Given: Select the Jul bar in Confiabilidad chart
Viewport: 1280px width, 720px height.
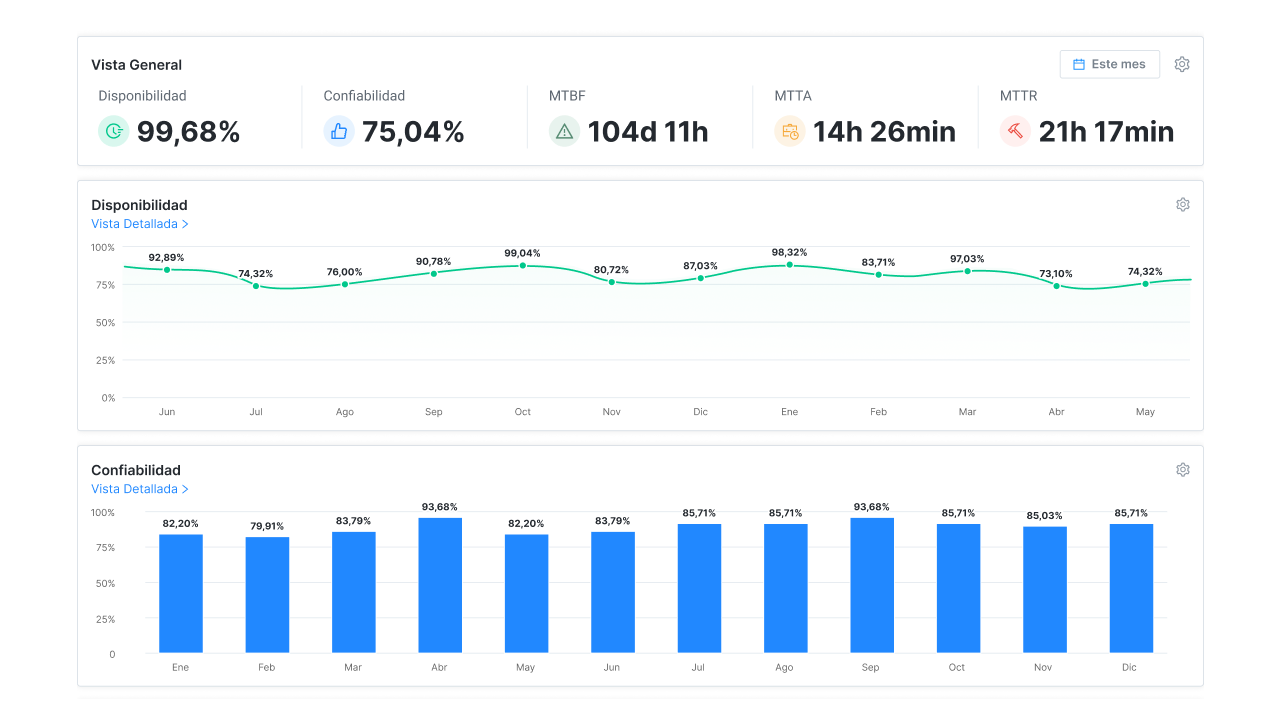Looking at the screenshot, I should click(699, 589).
